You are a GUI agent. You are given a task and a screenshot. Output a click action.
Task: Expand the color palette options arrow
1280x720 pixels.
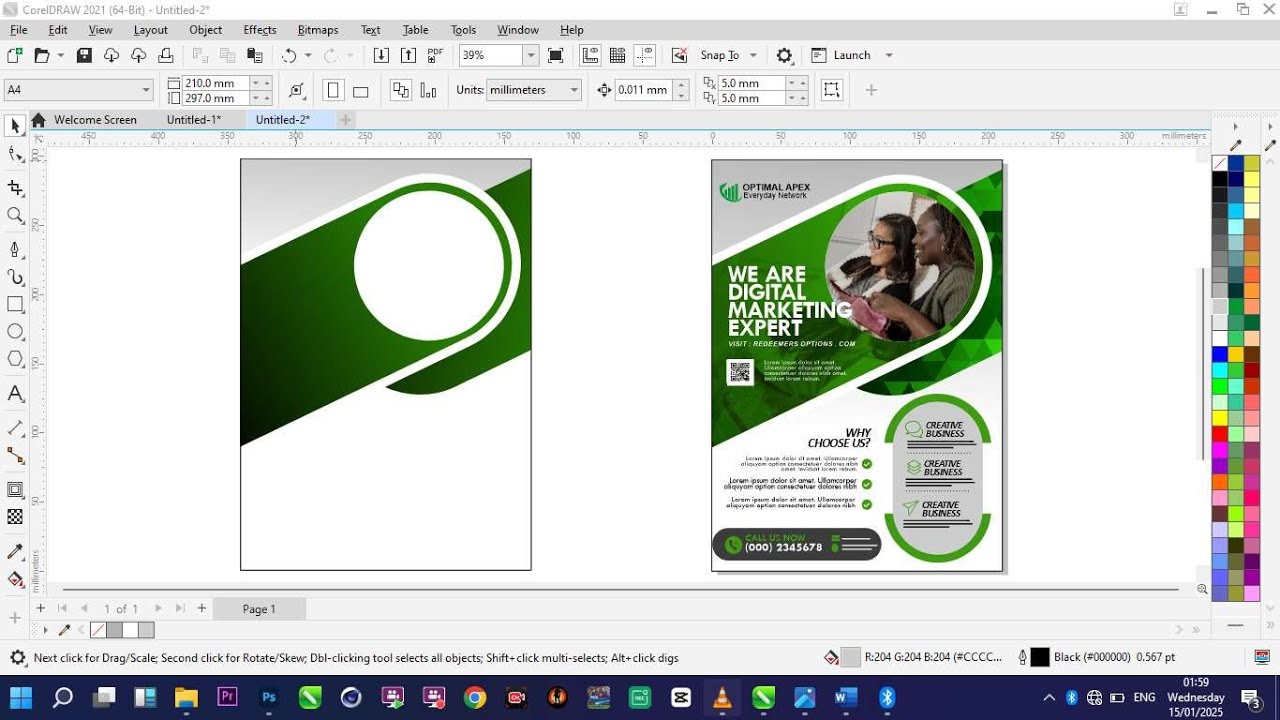(x=1236, y=127)
